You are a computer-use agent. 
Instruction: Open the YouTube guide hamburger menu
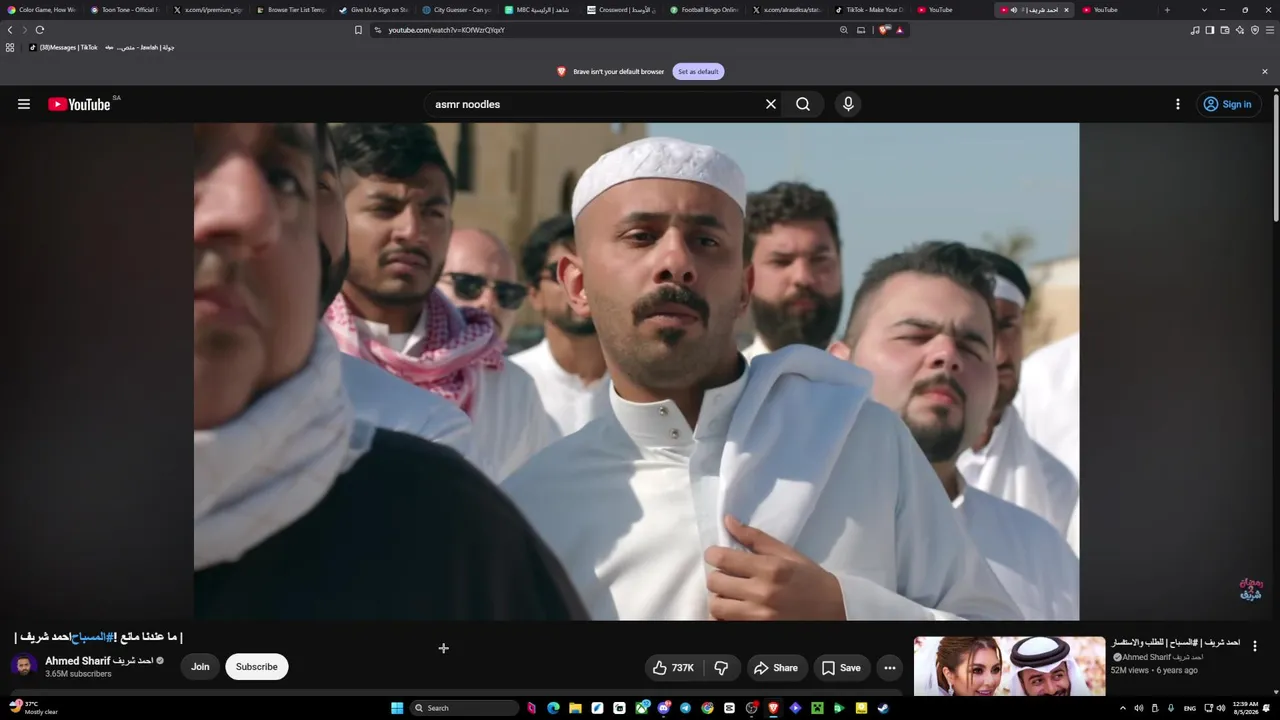coord(24,104)
